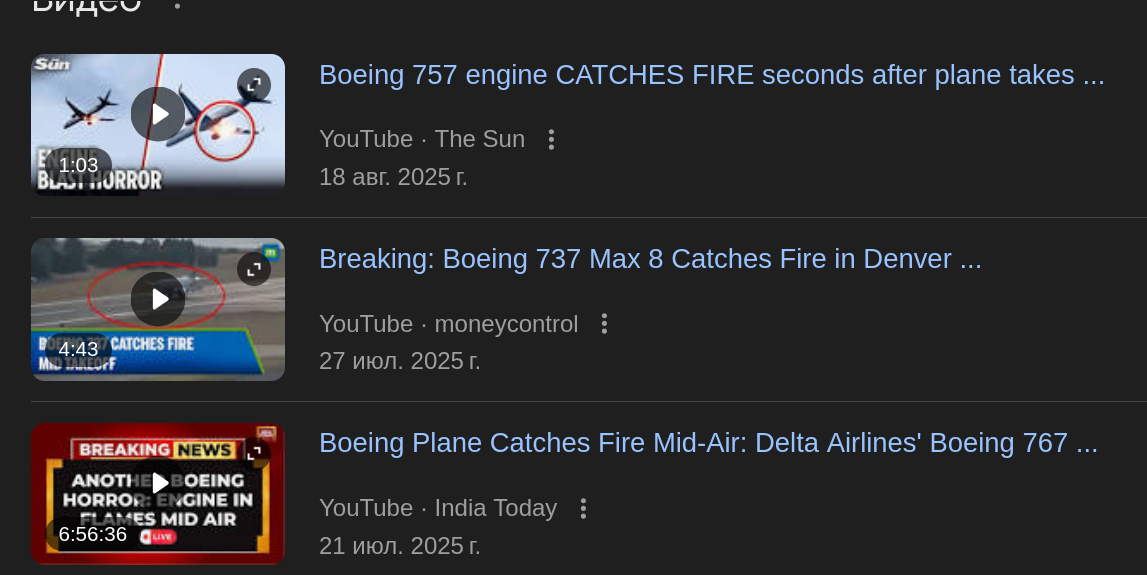The image size is (1147, 575).
Task: Open three-dot menu beside The Sun
Action: 551,140
